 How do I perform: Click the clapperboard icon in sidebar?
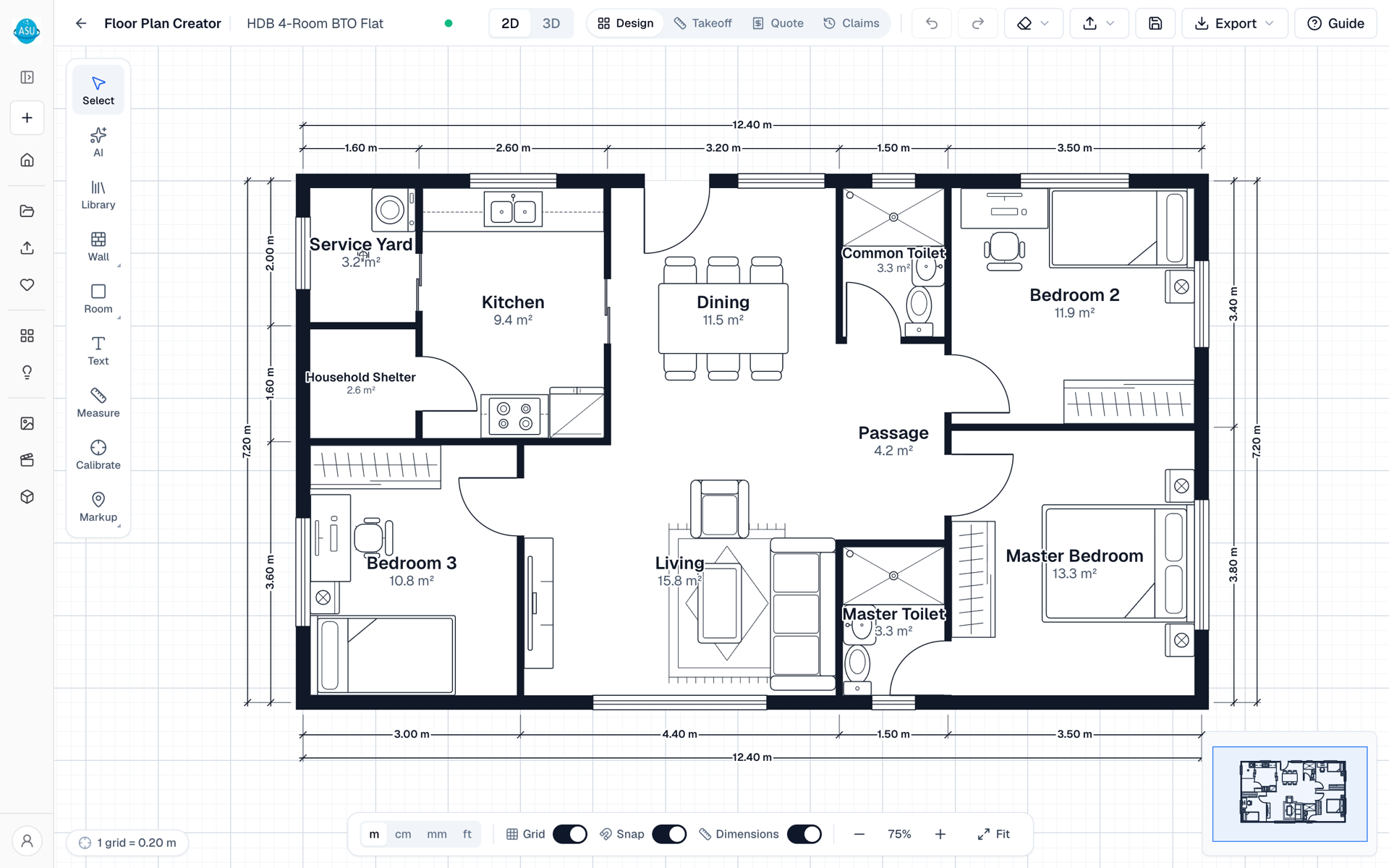pos(27,460)
